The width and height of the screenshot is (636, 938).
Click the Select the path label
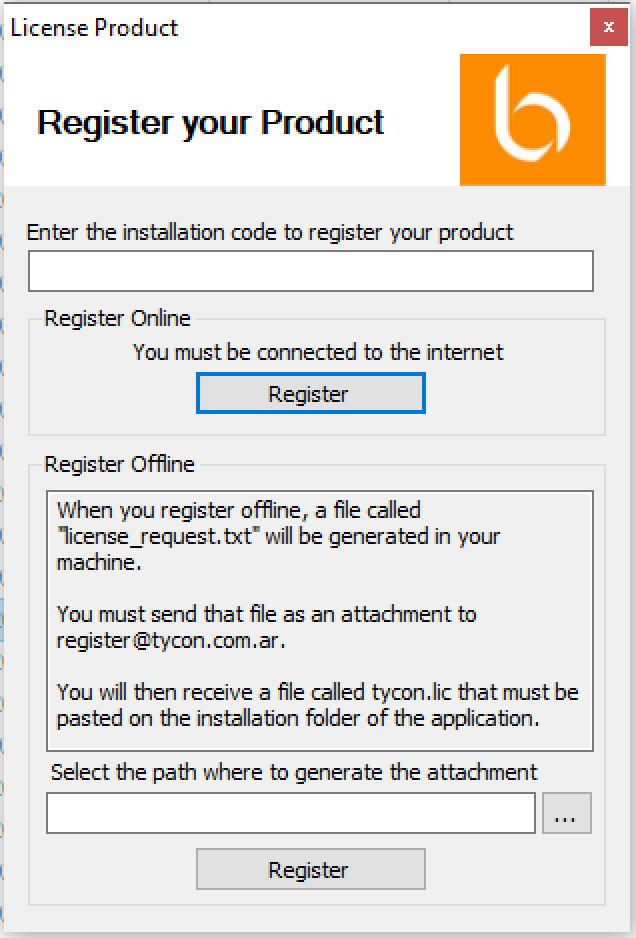(294, 772)
